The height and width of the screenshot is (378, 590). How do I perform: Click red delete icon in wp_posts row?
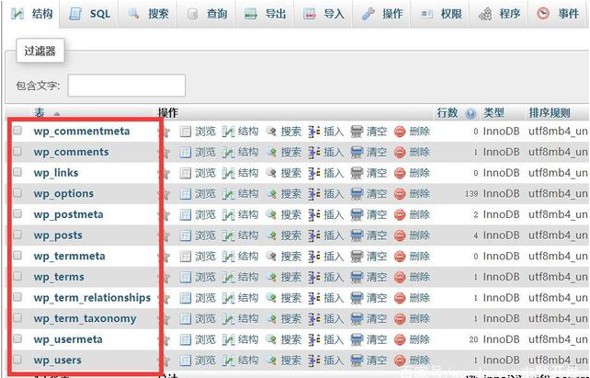[x=400, y=235]
